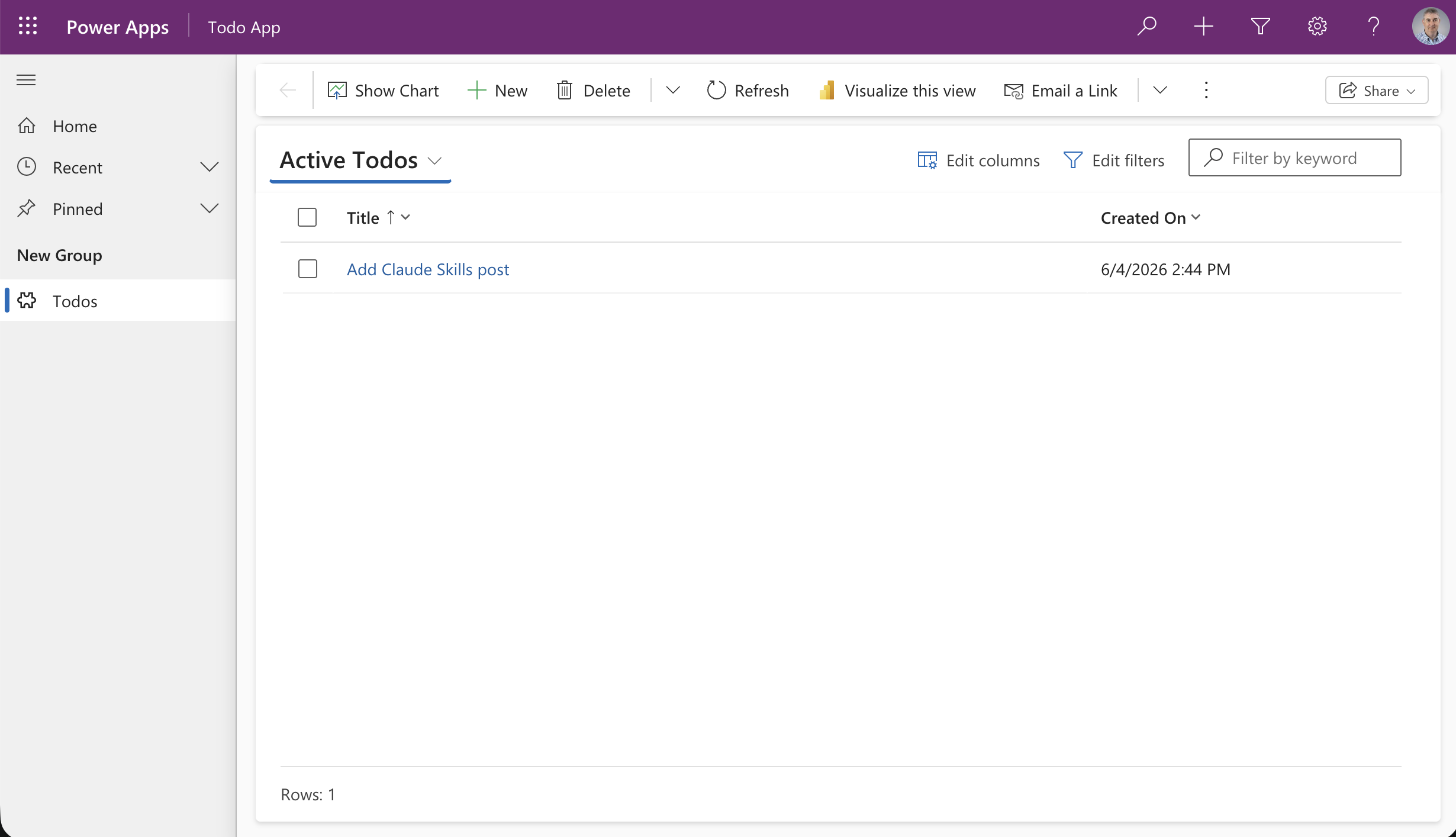Viewport: 1456px width, 837px height.
Task: Click the Recent clock icon
Action: click(x=27, y=167)
